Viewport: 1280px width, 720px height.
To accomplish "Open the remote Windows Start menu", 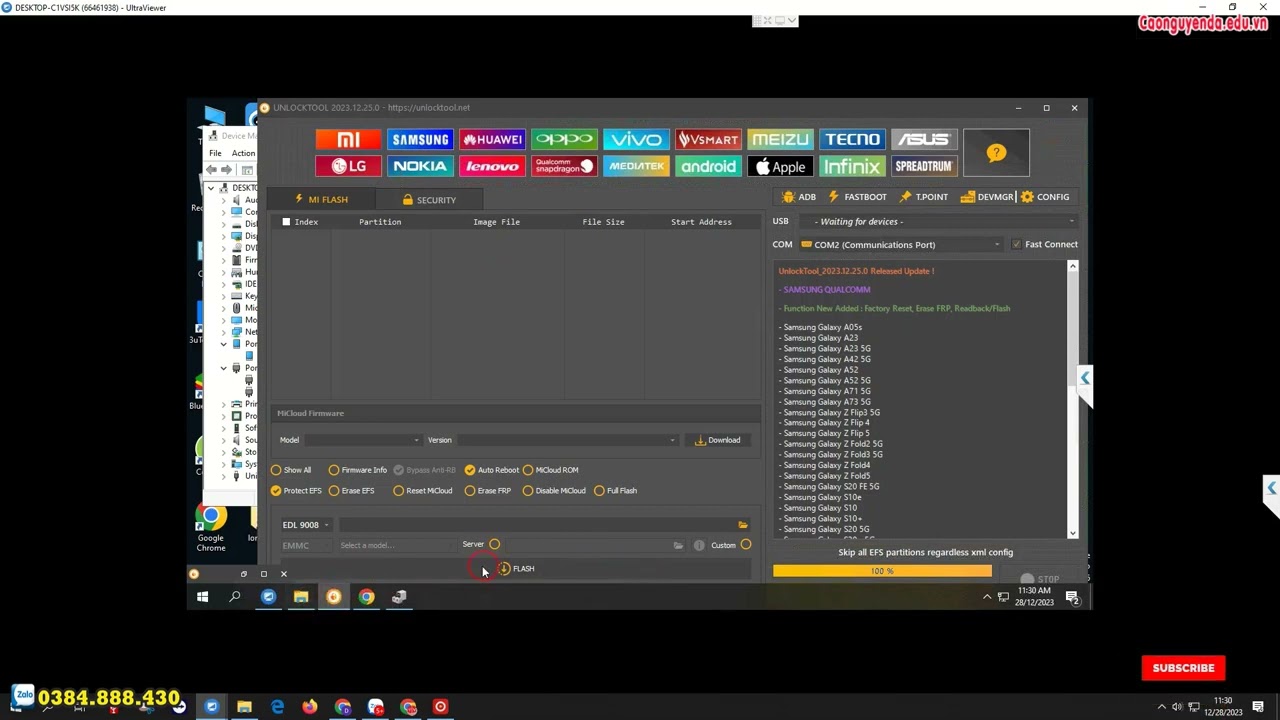I will pyautogui.click(x=202, y=597).
